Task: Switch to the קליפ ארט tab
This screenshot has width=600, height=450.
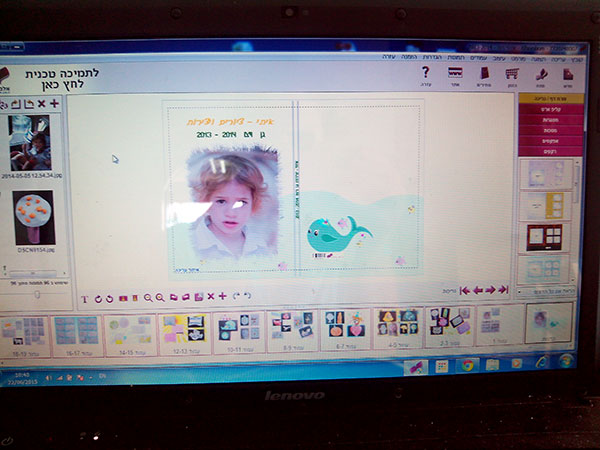Action: [551, 109]
